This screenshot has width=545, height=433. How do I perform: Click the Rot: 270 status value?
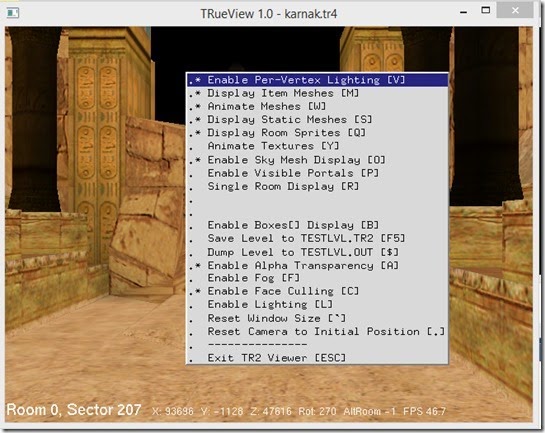(x=317, y=412)
